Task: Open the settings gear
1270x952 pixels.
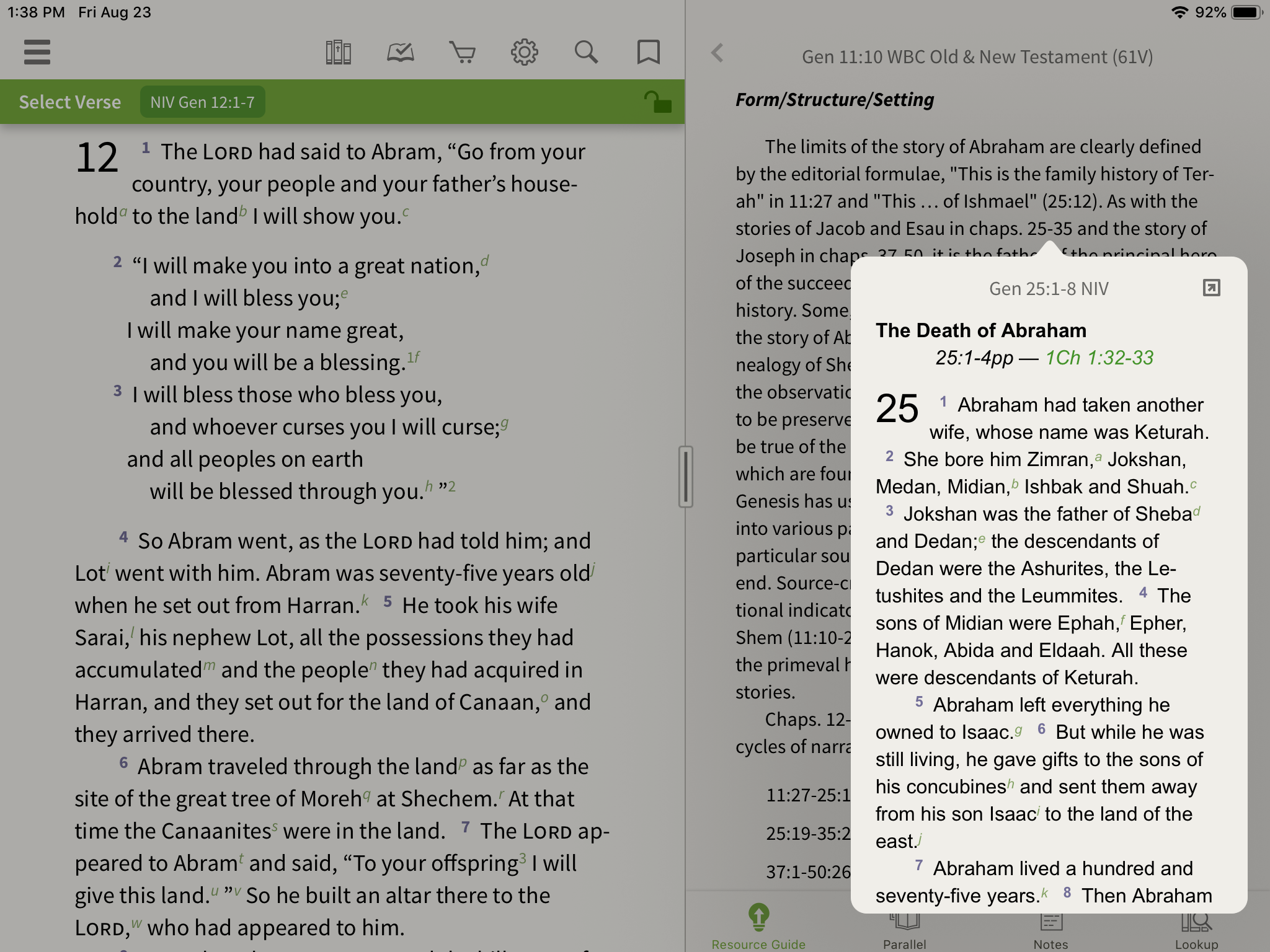Action: coord(524,53)
